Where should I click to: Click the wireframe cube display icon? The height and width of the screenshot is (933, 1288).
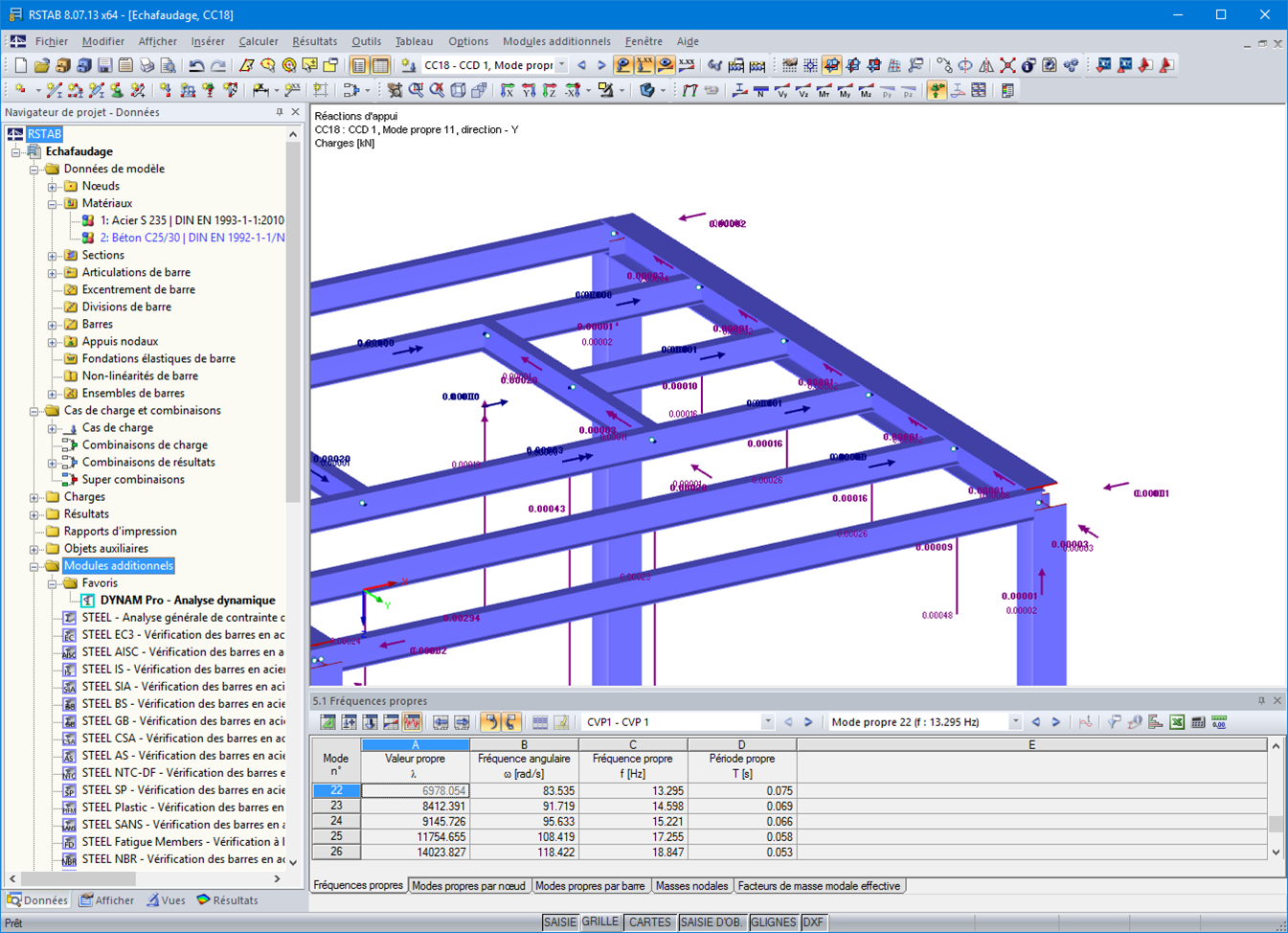coord(458,91)
